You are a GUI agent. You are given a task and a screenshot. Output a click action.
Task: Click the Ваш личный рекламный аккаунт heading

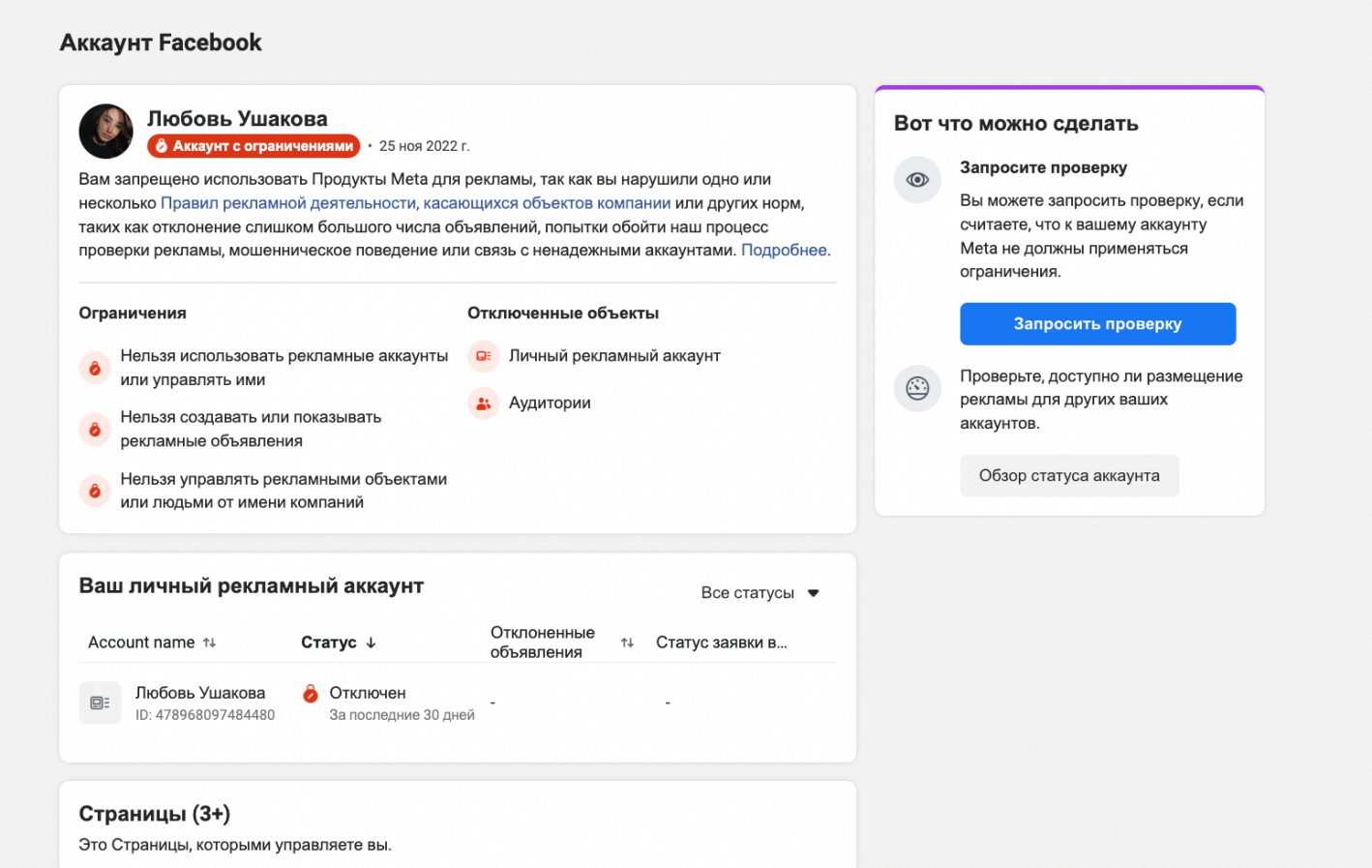coord(252,586)
